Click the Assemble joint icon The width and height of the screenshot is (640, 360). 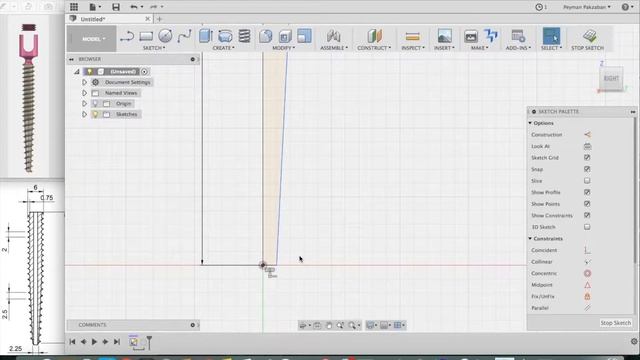[333, 36]
